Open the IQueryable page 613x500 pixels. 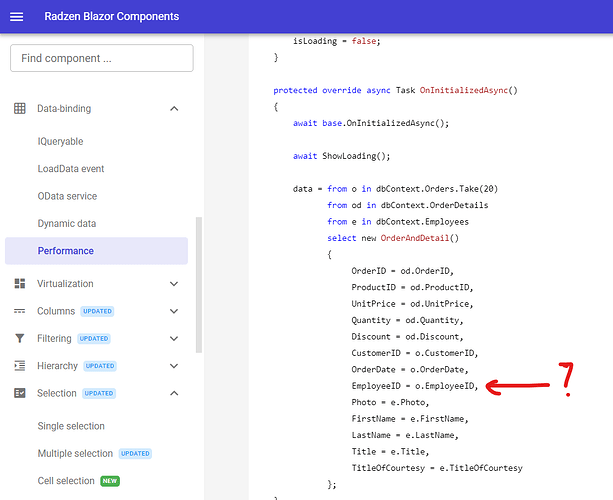[x=61, y=142]
